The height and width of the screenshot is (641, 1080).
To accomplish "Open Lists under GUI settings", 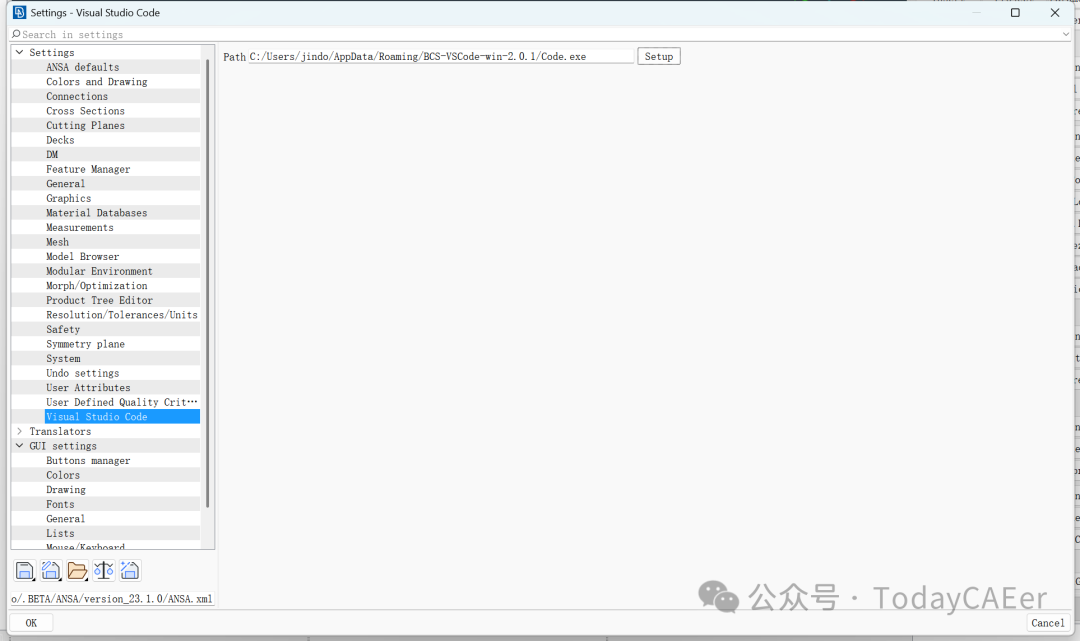I will point(60,534).
